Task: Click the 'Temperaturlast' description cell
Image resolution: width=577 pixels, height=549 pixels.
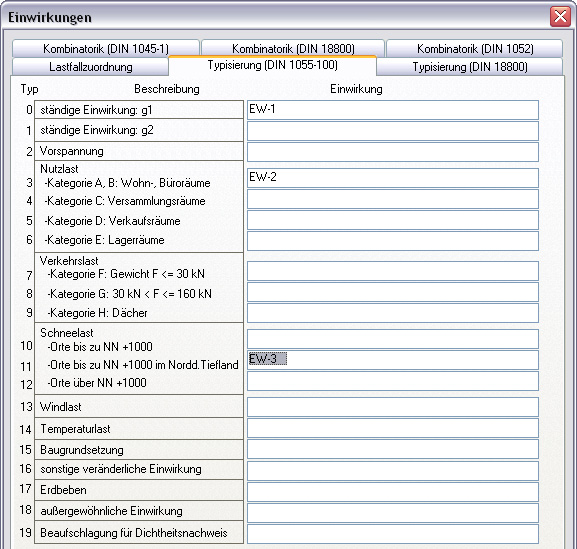Action: pyautogui.click(x=139, y=429)
